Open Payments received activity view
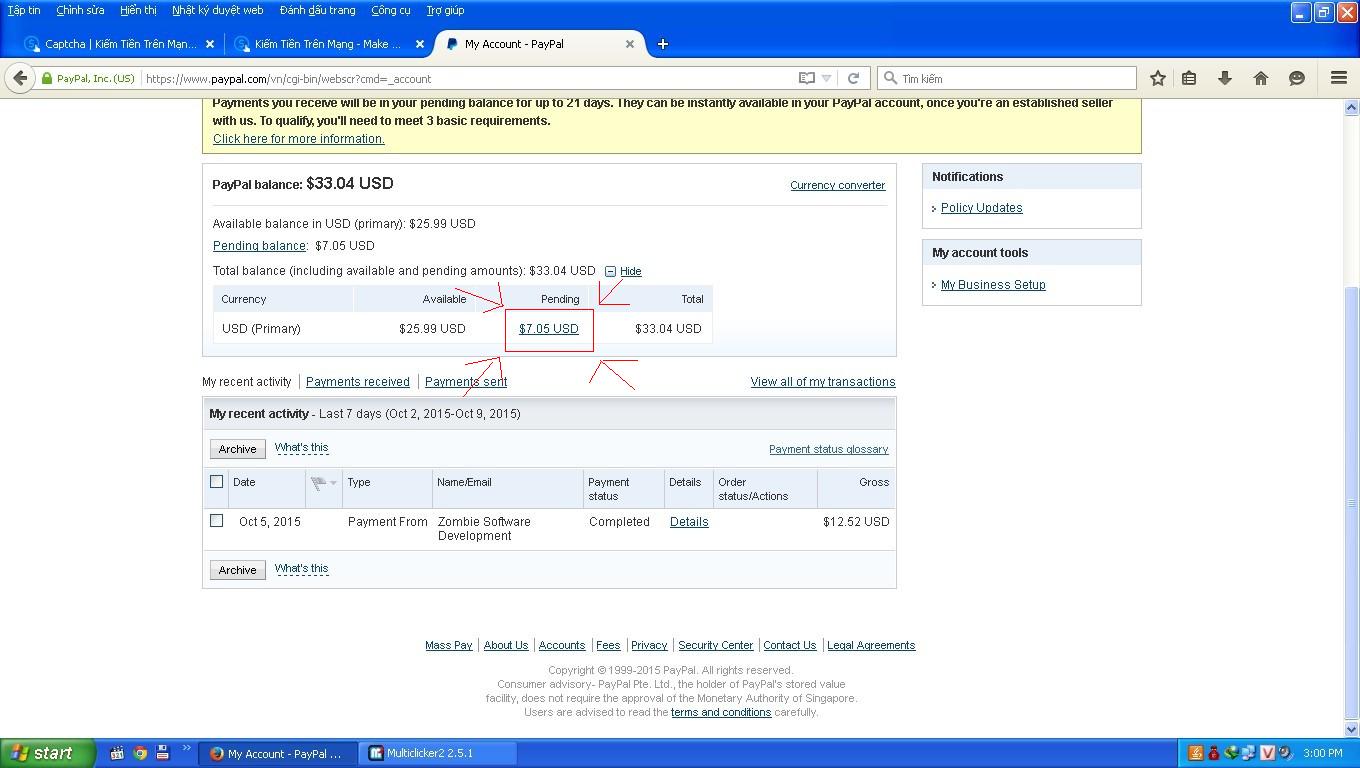This screenshot has width=1360, height=768. [x=358, y=382]
